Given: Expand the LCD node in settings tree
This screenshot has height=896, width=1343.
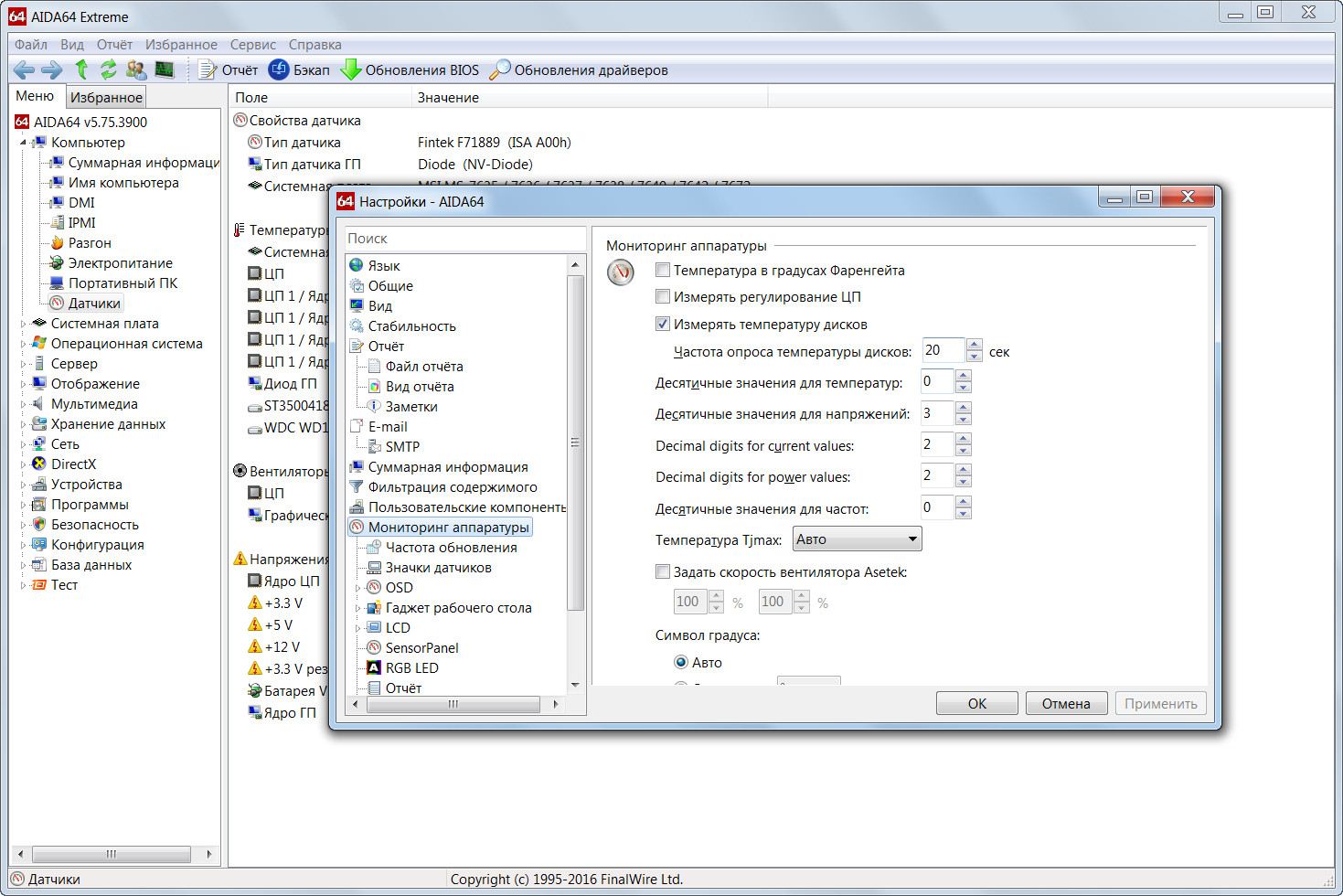Looking at the screenshot, I should pos(357,627).
